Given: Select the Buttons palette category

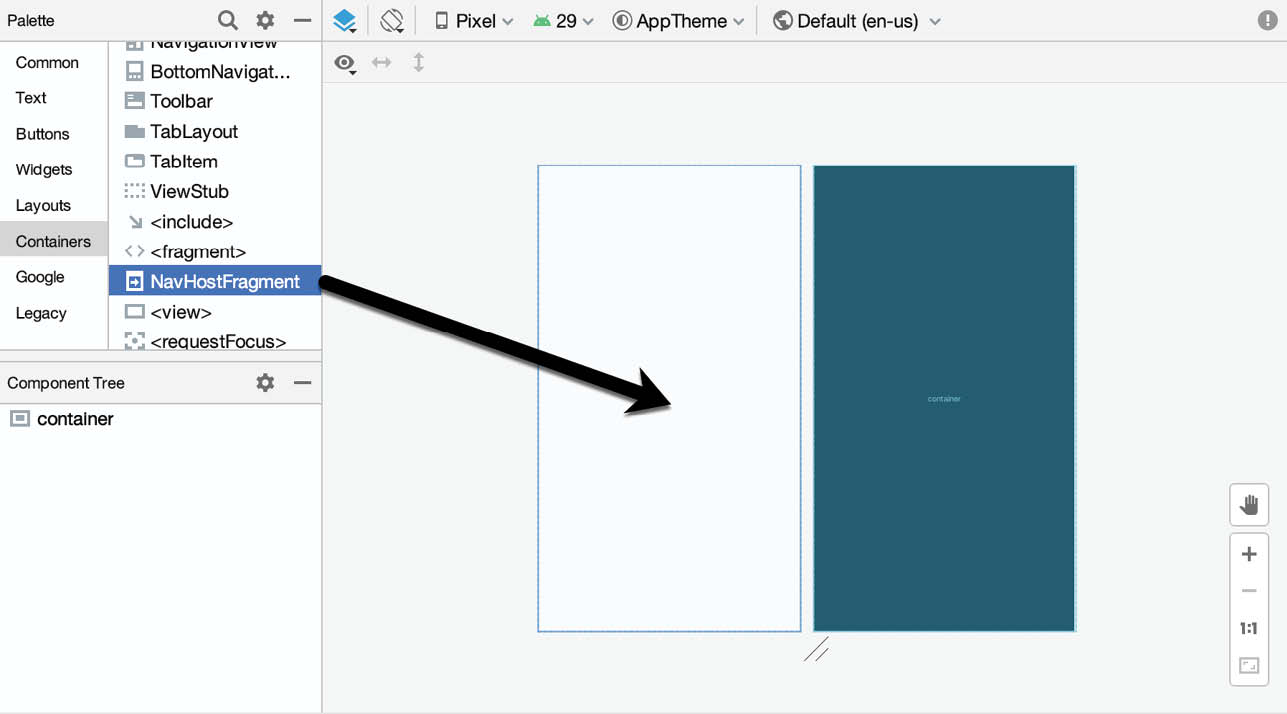Looking at the screenshot, I should pyautogui.click(x=42, y=134).
